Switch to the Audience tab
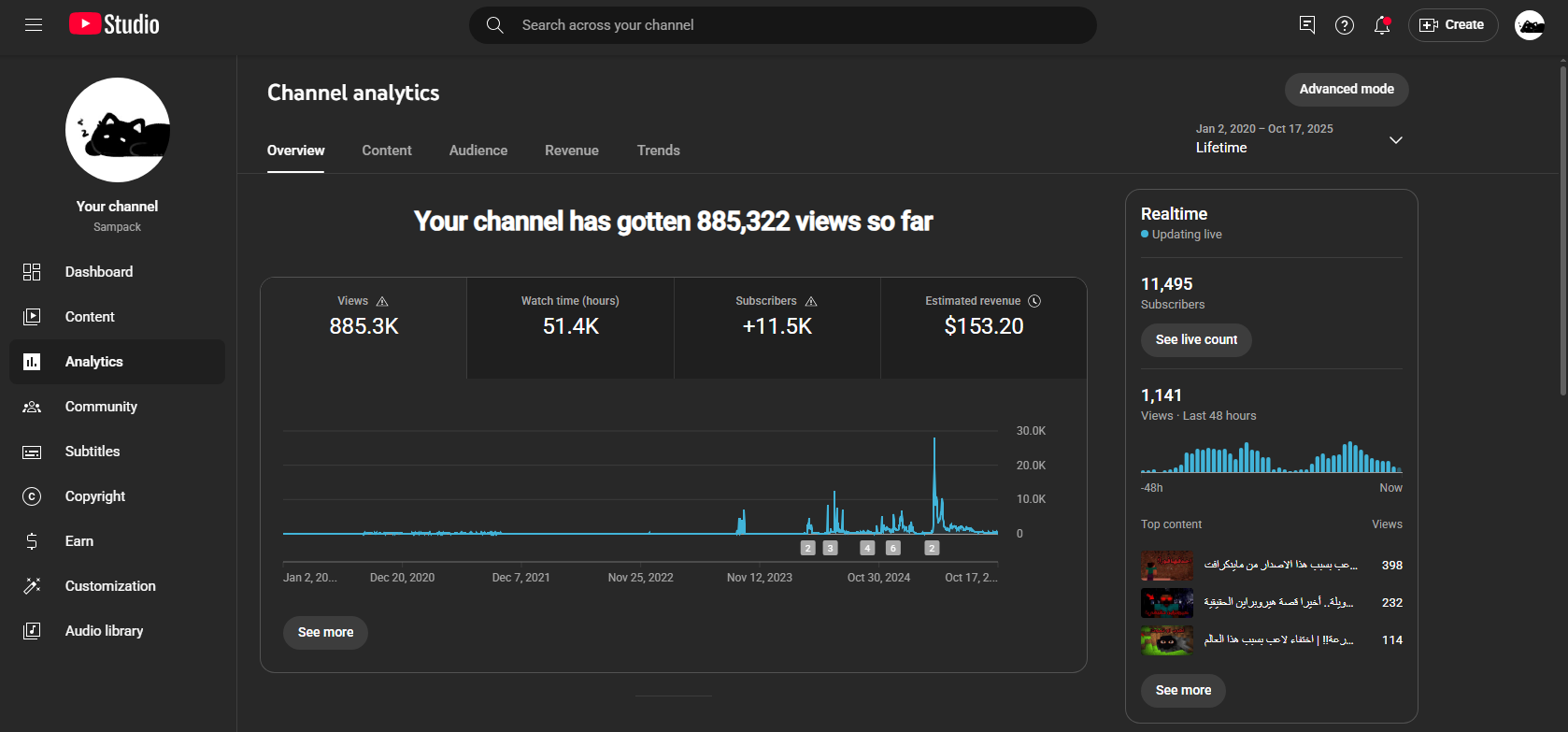This screenshot has width=1568, height=732. tap(478, 151)
